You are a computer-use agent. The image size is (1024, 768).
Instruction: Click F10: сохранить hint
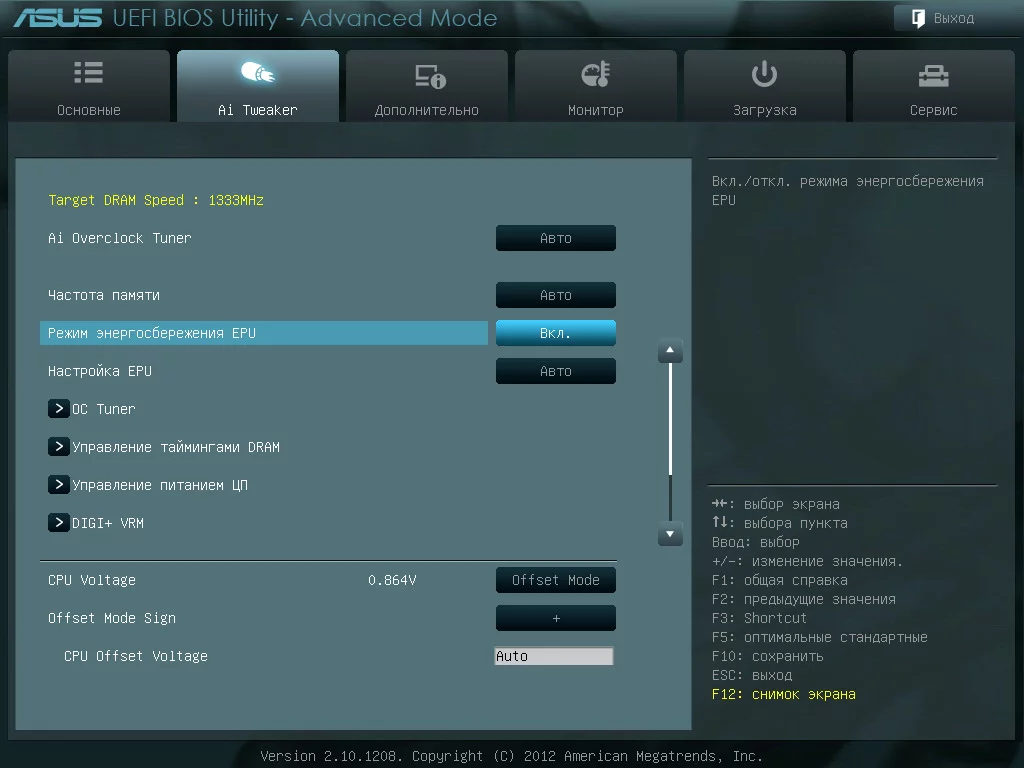(x=767, y=656)
